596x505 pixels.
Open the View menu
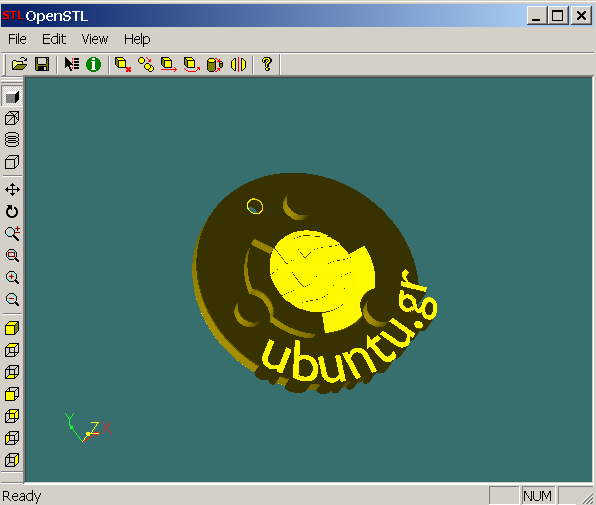(95, 39)
